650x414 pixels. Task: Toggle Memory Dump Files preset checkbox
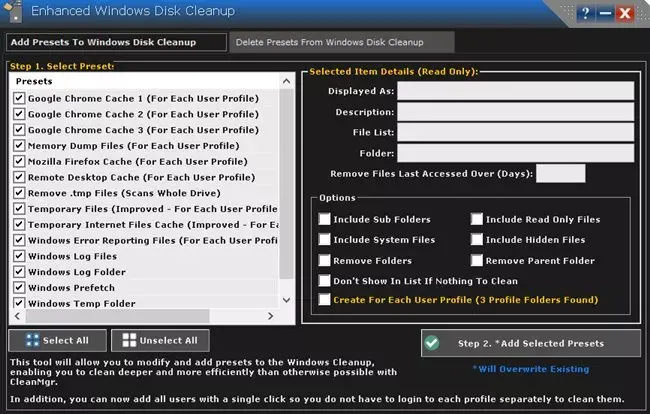coord(19,145)
